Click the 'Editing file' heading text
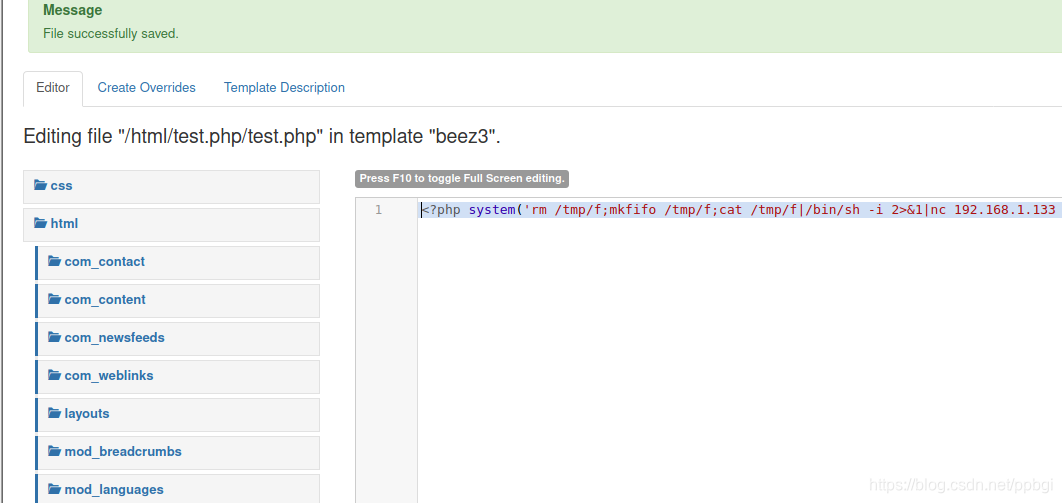The width and height of the screenshot is (1062, 503). tap(261, 136)
